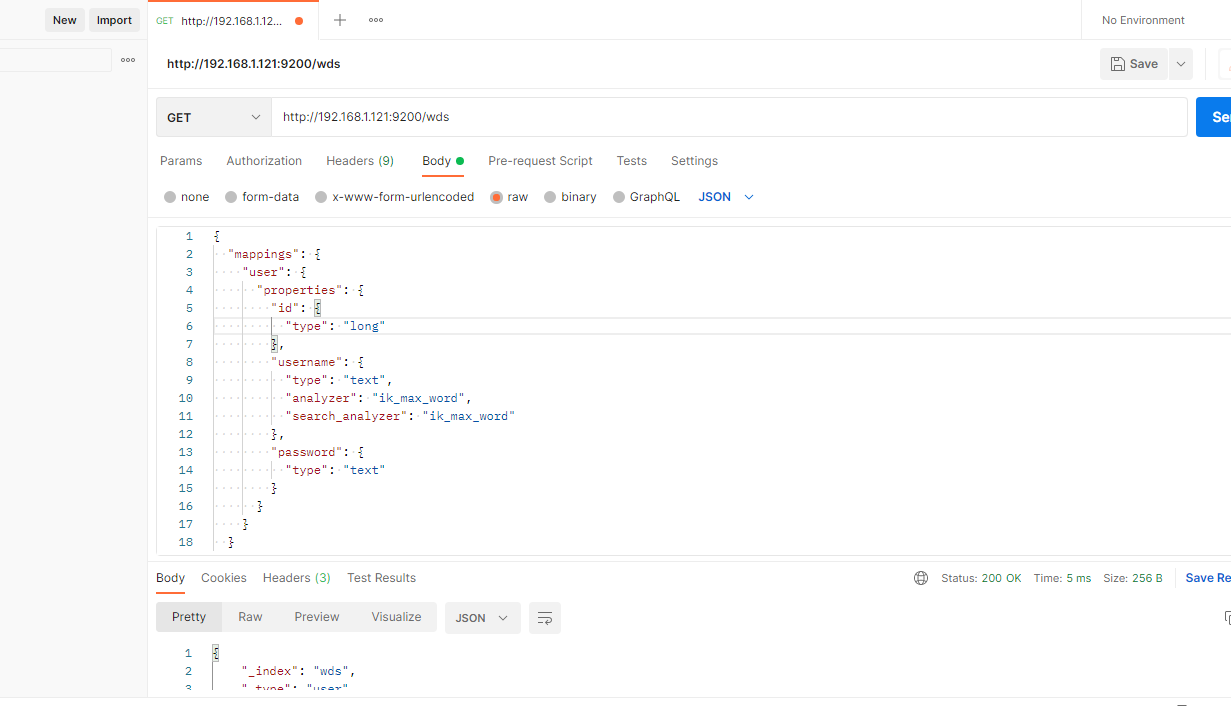Click "long" type value in editor
1231x706 pixels.
pyautogui.click(x=364, y=326)
